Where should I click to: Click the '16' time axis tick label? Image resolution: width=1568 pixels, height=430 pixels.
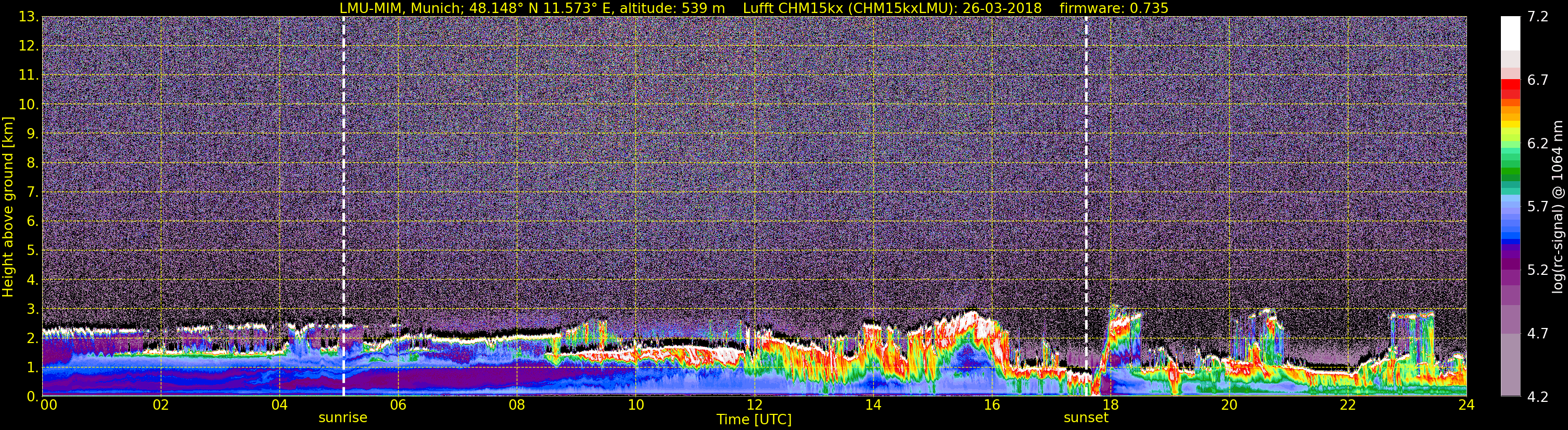991,406
